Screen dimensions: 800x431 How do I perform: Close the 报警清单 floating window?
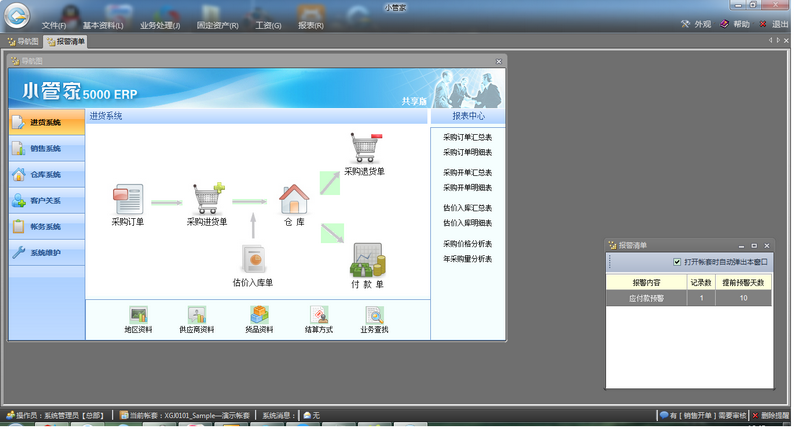(x=766, y=246)
